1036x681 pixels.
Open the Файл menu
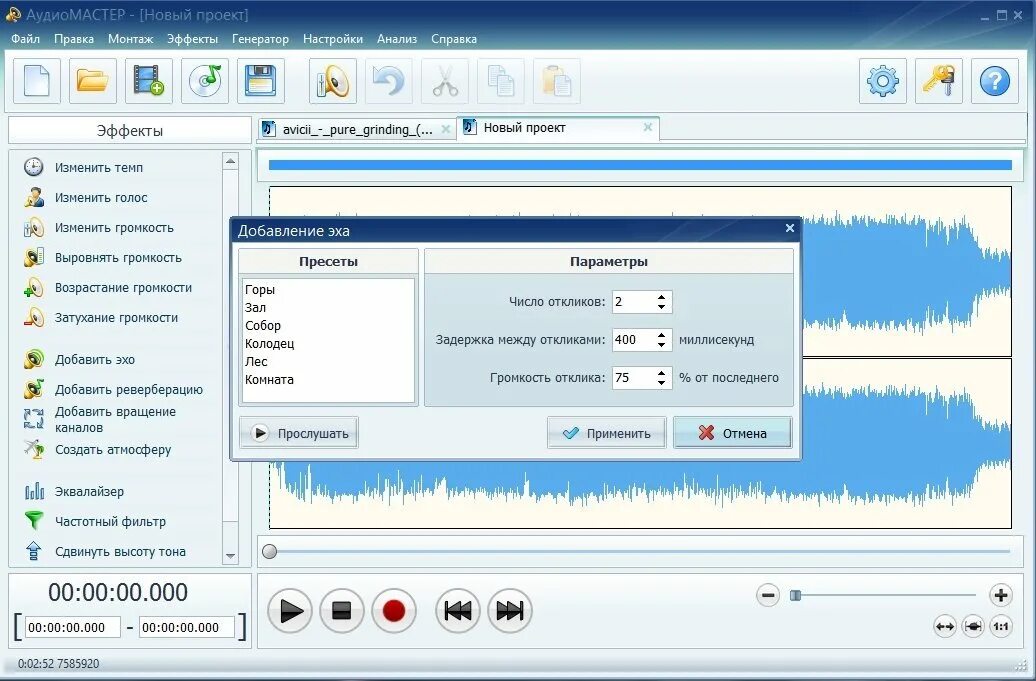(25, 39)
